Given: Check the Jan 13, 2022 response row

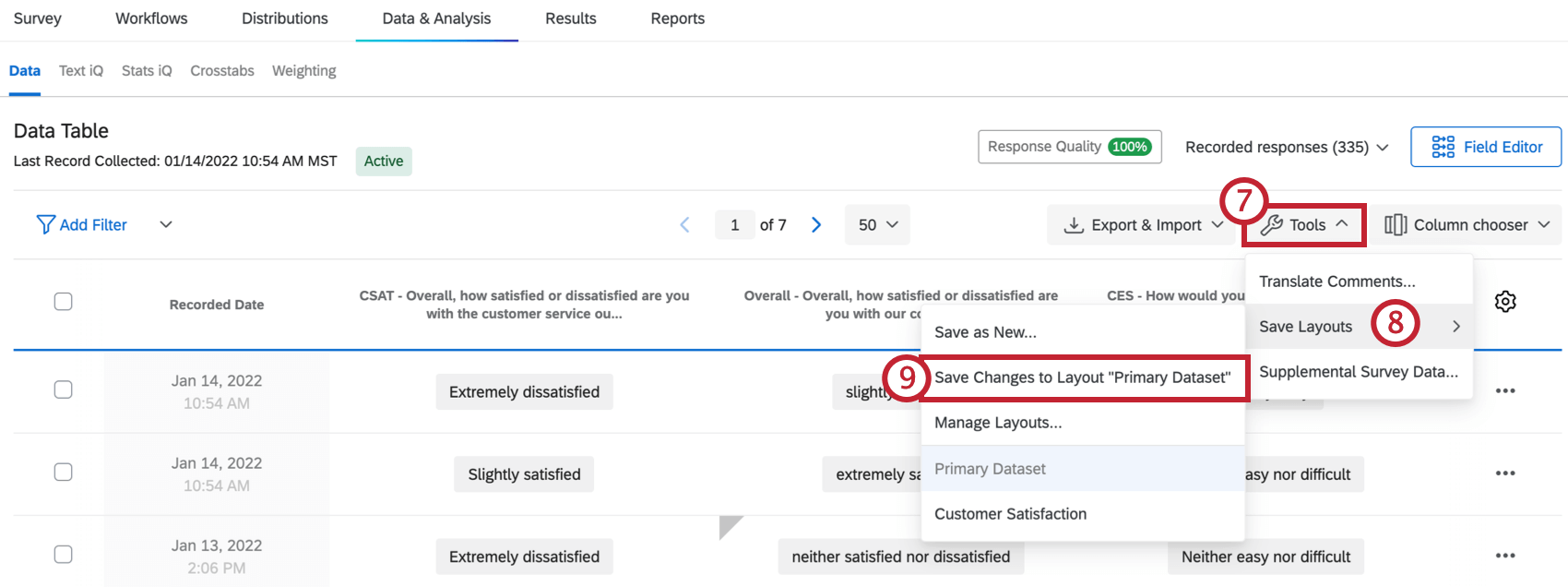Looking at the screenshot, I should 63,554.
